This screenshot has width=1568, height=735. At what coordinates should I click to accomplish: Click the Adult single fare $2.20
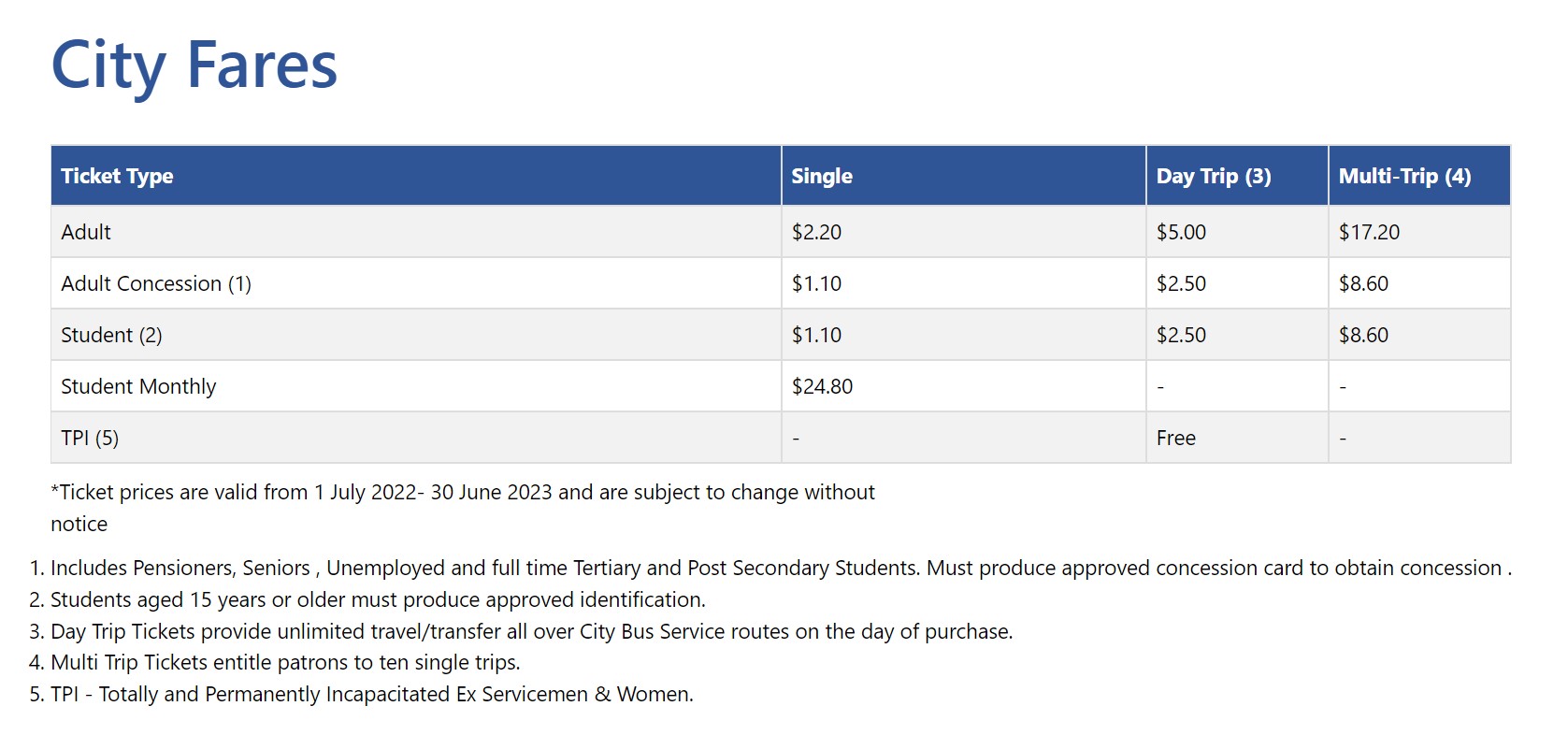(x=816, y=232)
